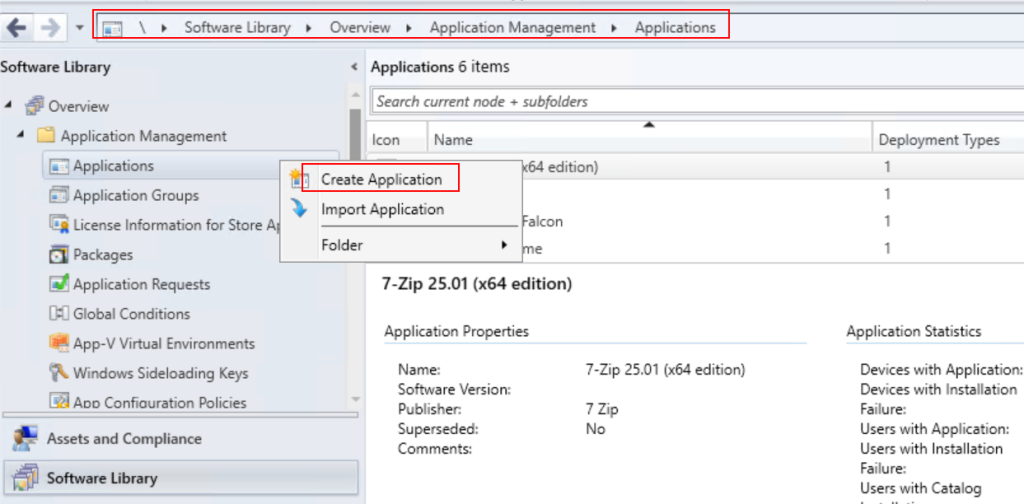
Task: Click the Packages node icon
Action: pos(58,255)
